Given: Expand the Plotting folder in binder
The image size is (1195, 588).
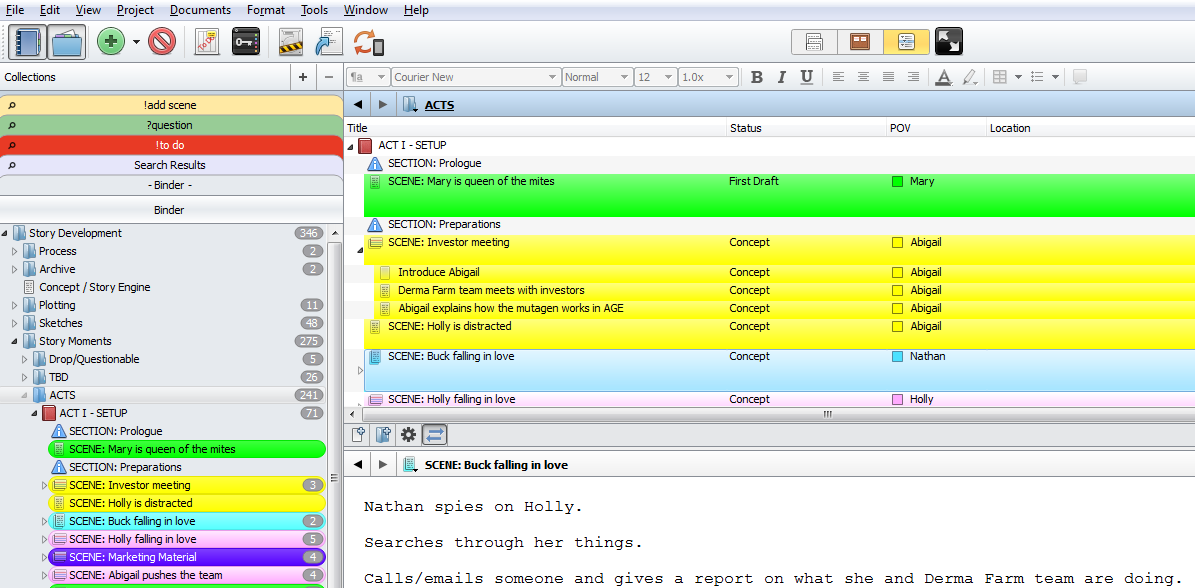Looking at the screenshot, I should (x=14, y=305).
